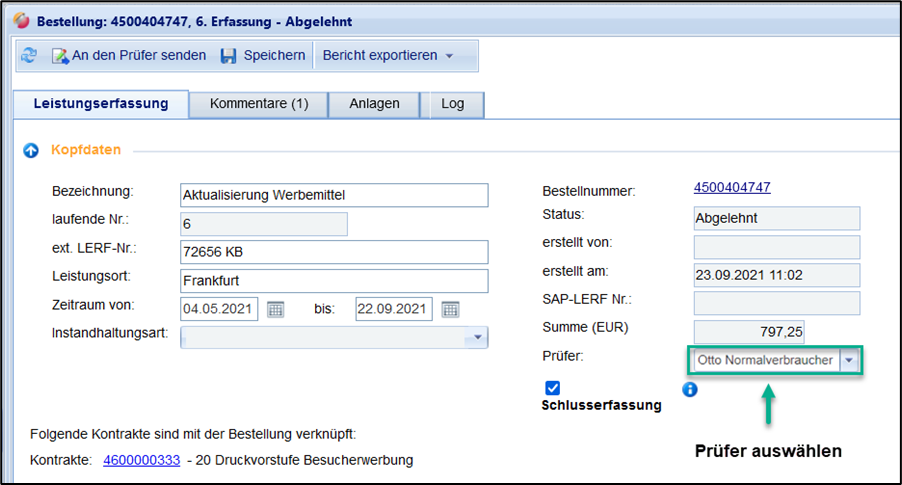Toggle the Schlusserfassung checkbox
The image size is (902, 485).
click(553, 388)
